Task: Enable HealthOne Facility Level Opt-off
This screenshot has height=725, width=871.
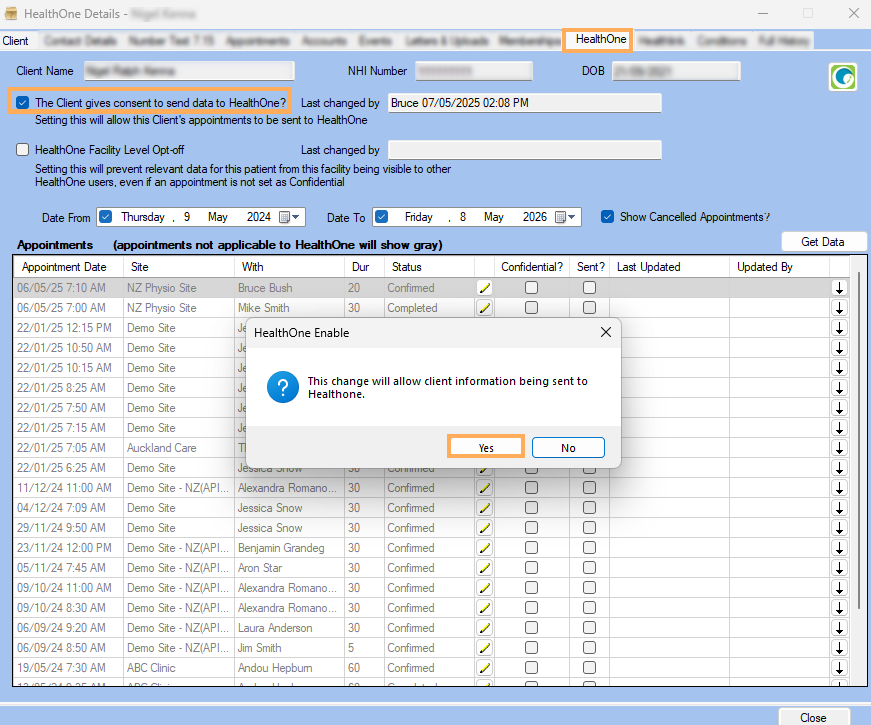Action: click(x=23, y=149)
